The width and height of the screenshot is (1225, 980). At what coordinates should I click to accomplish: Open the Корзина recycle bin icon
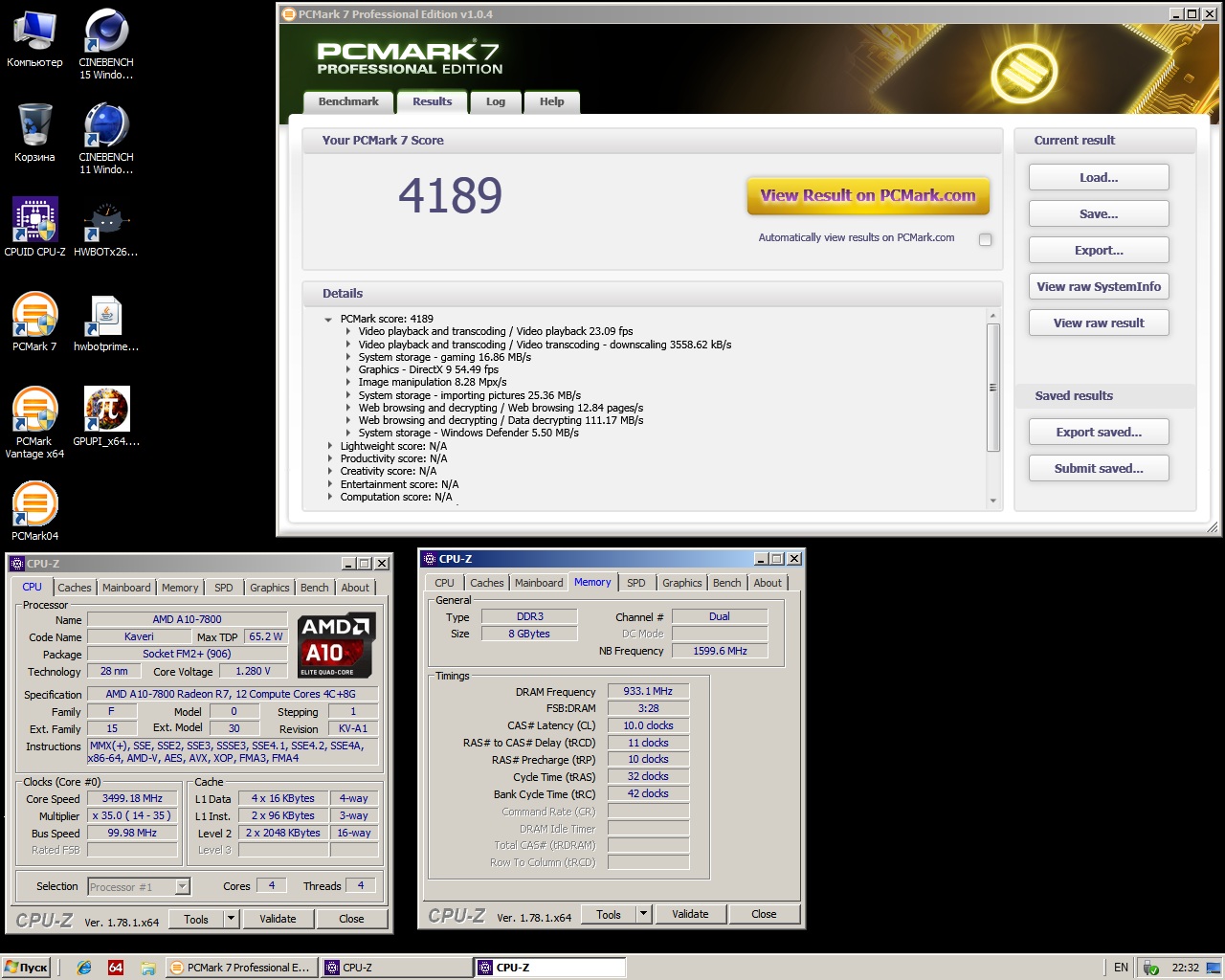34,132
